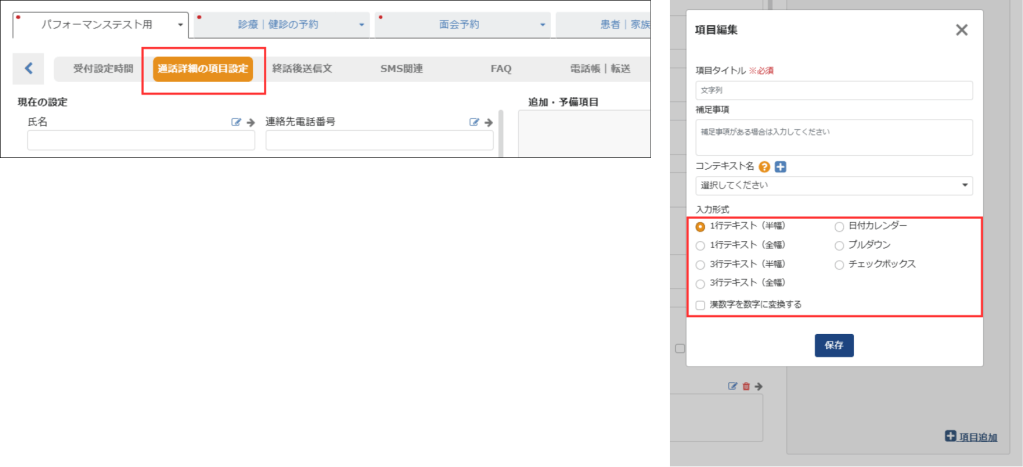The height and width of the screenshot is (467, 1023).
Task: Select the 1行テキスト（全幅） radio option
Action: [x=700, y=245]
